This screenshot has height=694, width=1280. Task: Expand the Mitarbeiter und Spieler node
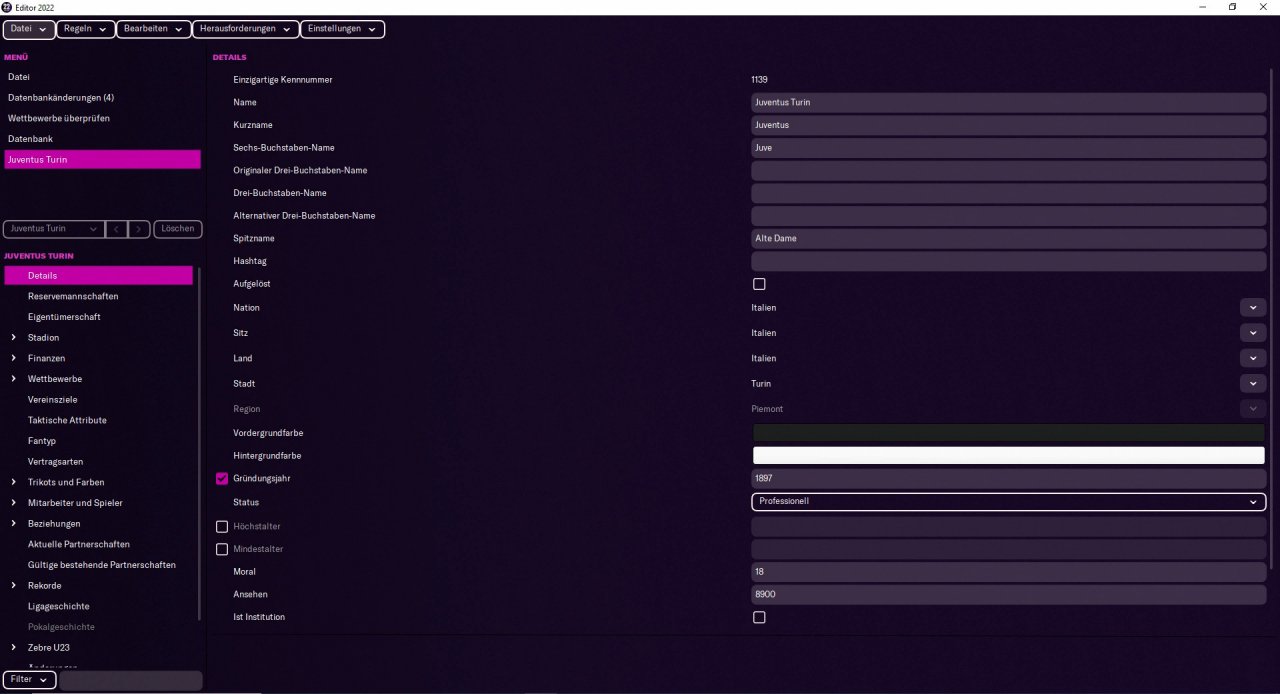click(13, 503)
